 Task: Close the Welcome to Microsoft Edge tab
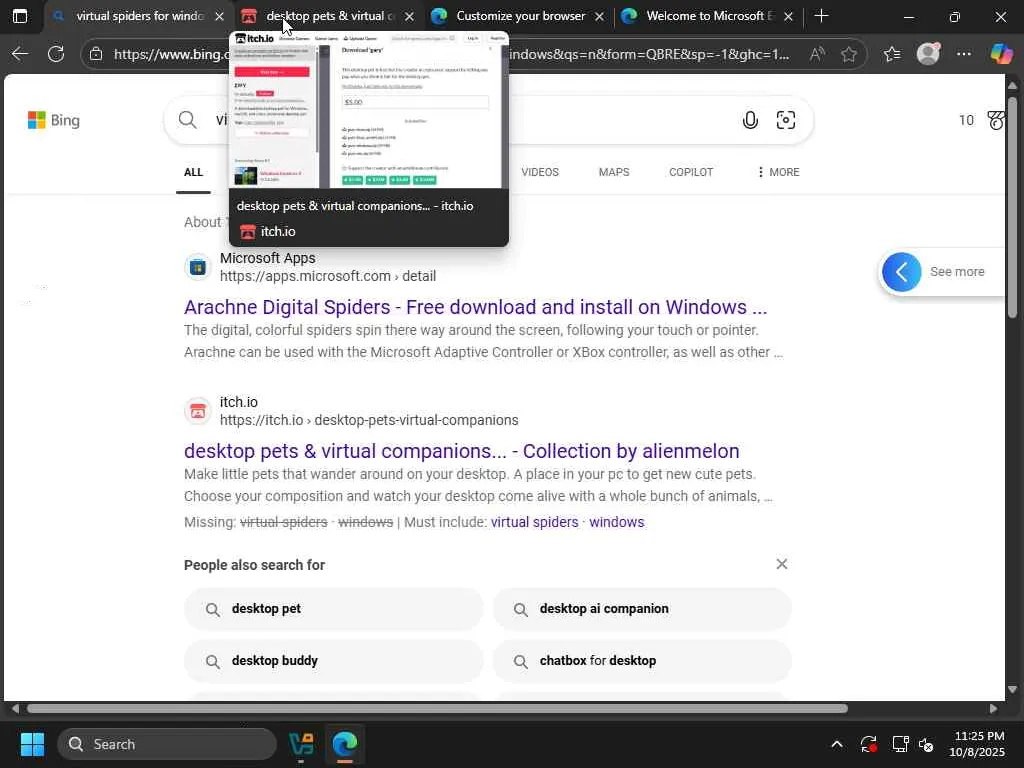click(788, 16)
